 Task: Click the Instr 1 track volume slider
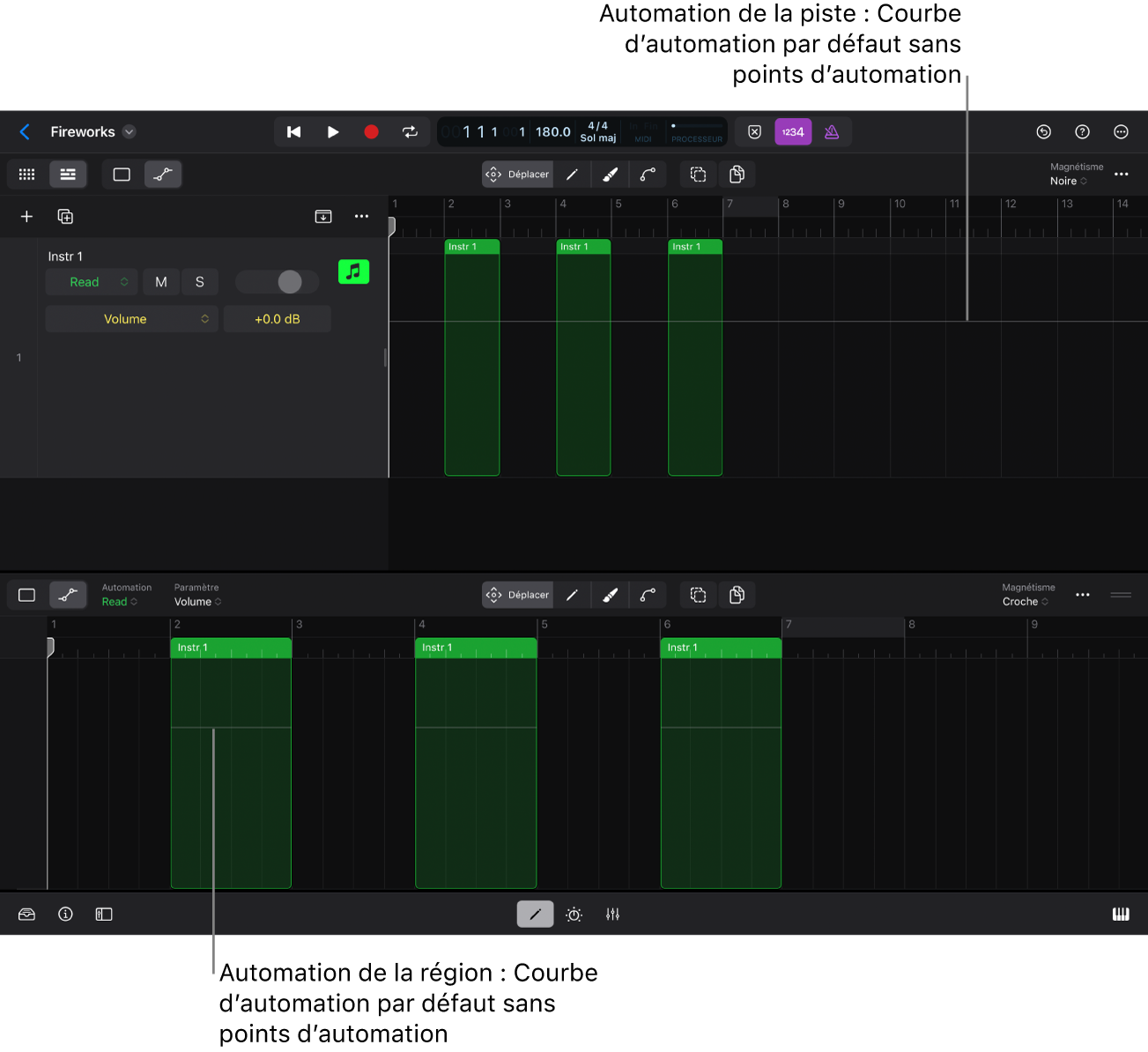pos(277,282)
